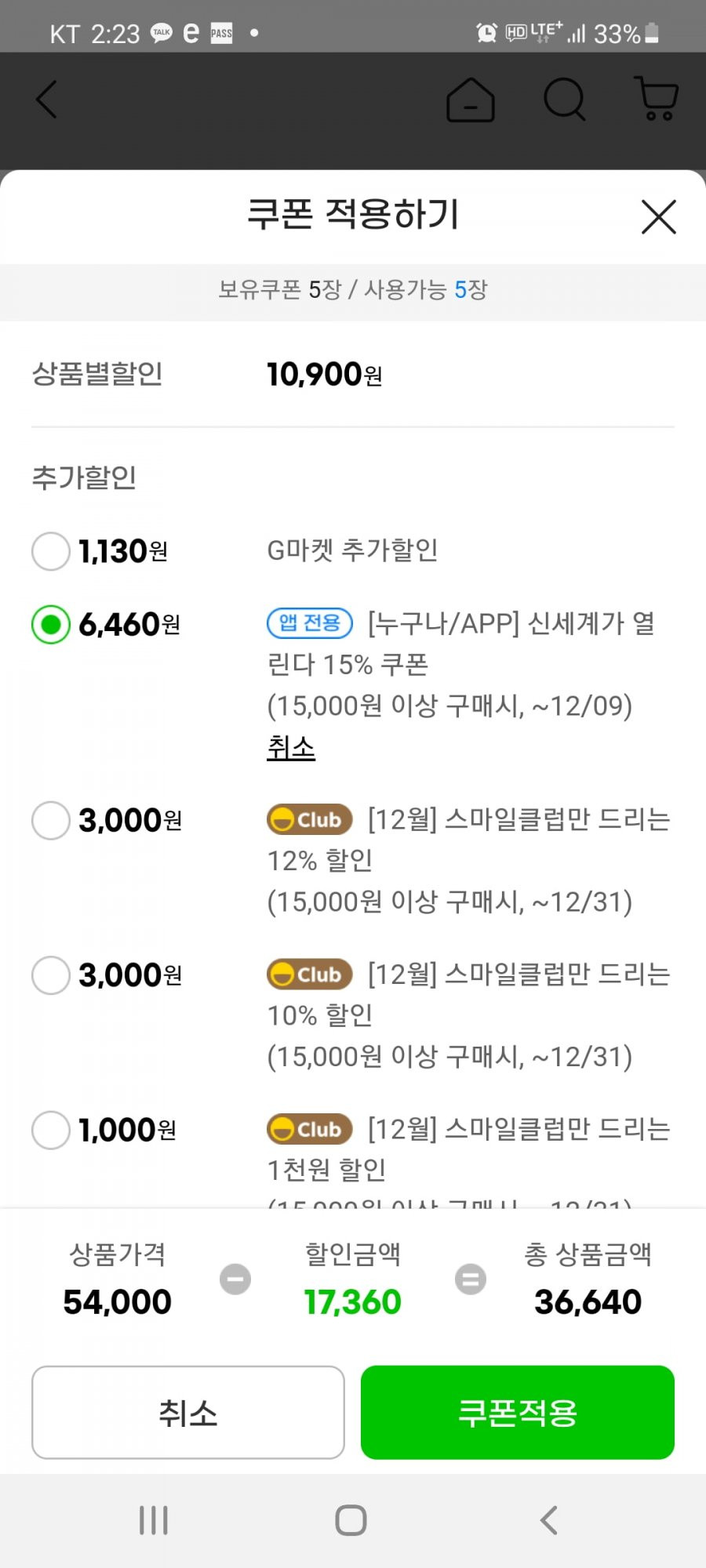Viewport: 706px width, 1568px height.
Task: Select the selected 6,460원 coupon radio
Action: click(x=51, y=625)
